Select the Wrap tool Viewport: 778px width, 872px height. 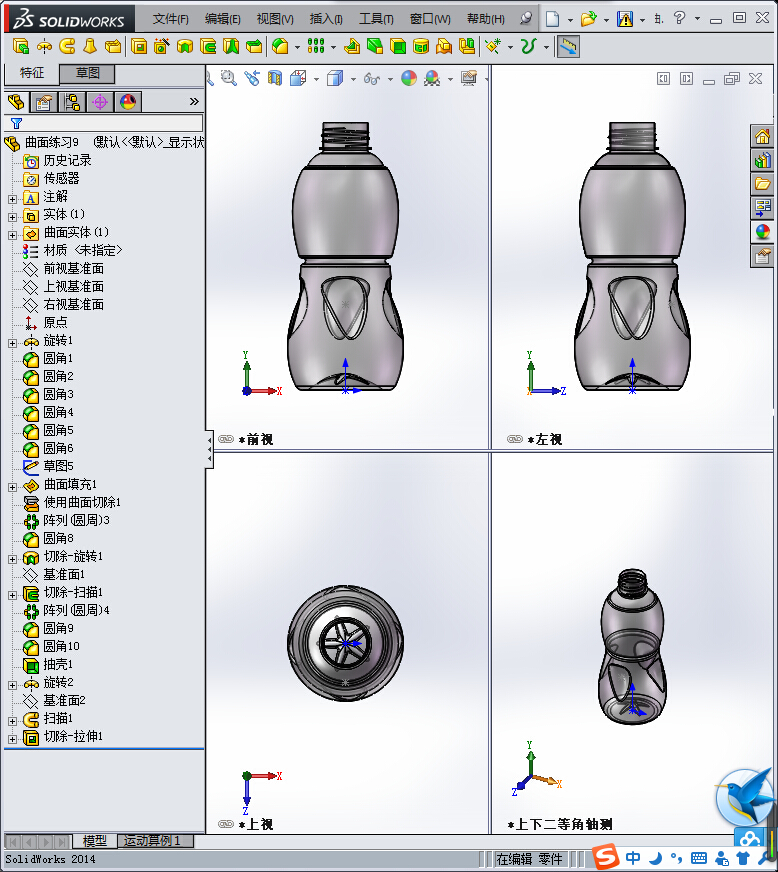click(421, 46)
